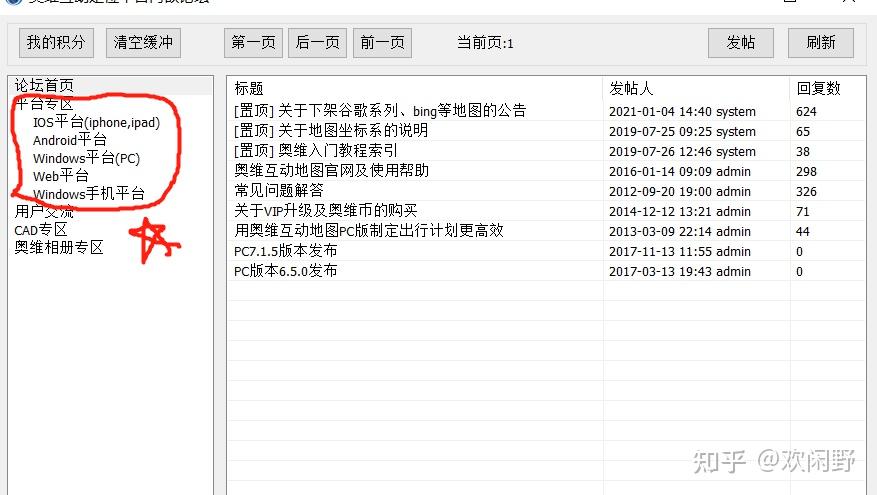
Task: Go to previous page with 前一页
Action: tap(382, 43)
